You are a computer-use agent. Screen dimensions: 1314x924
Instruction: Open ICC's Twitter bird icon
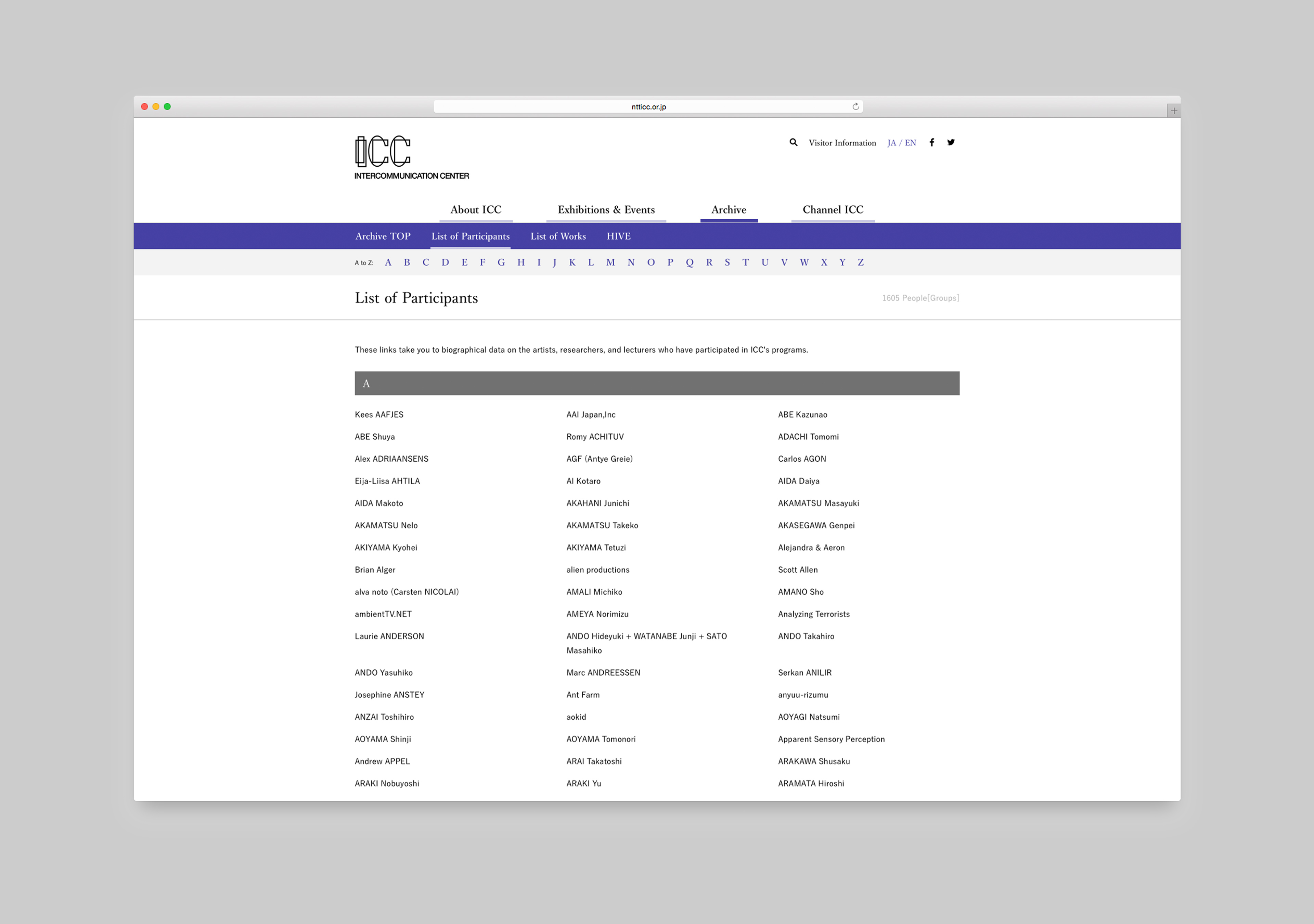[951, 143]
